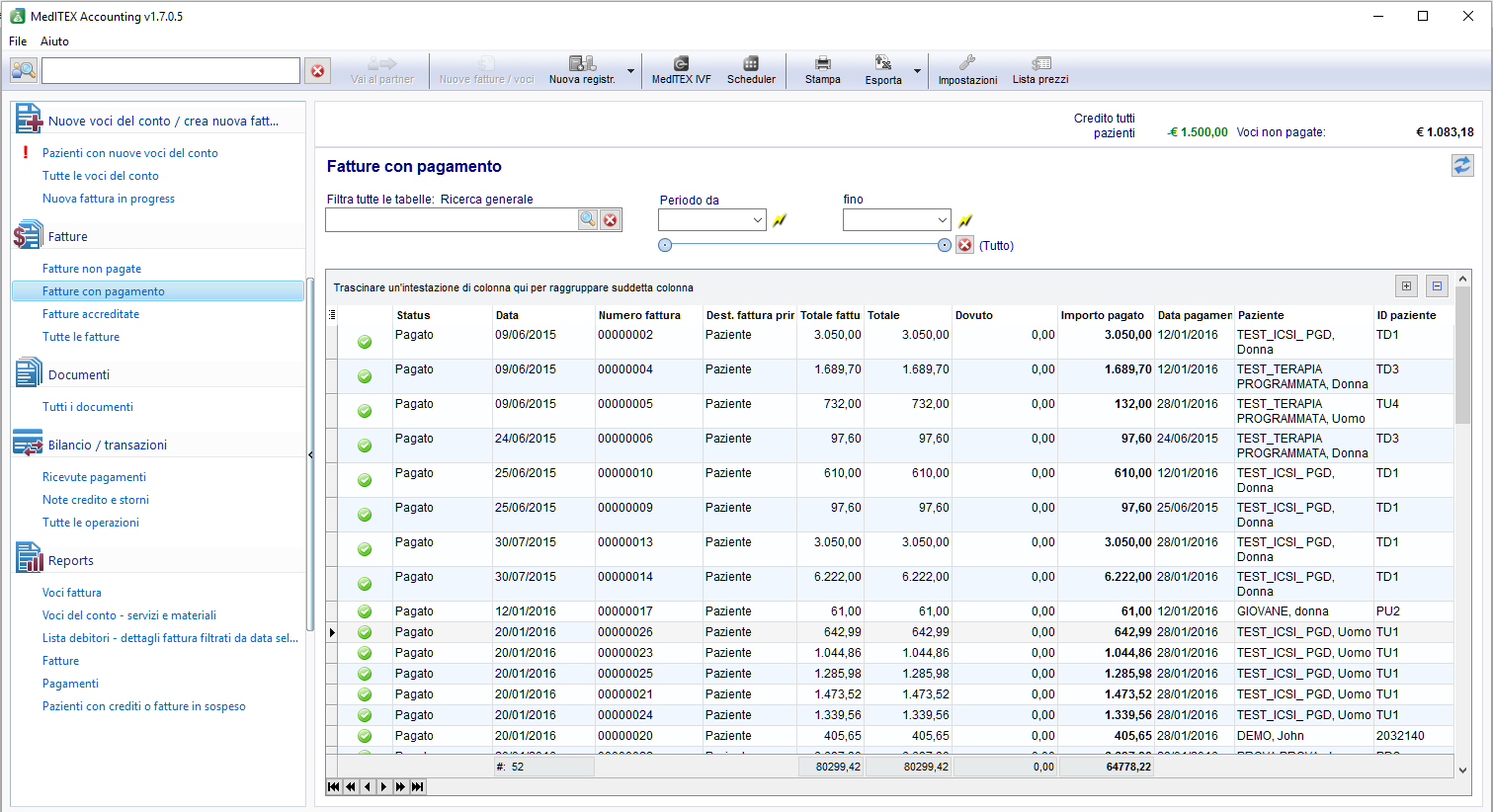Reset period filter with red X
Image resolution: width=1493 pixels, height=812 pixels.
(965, 245)
